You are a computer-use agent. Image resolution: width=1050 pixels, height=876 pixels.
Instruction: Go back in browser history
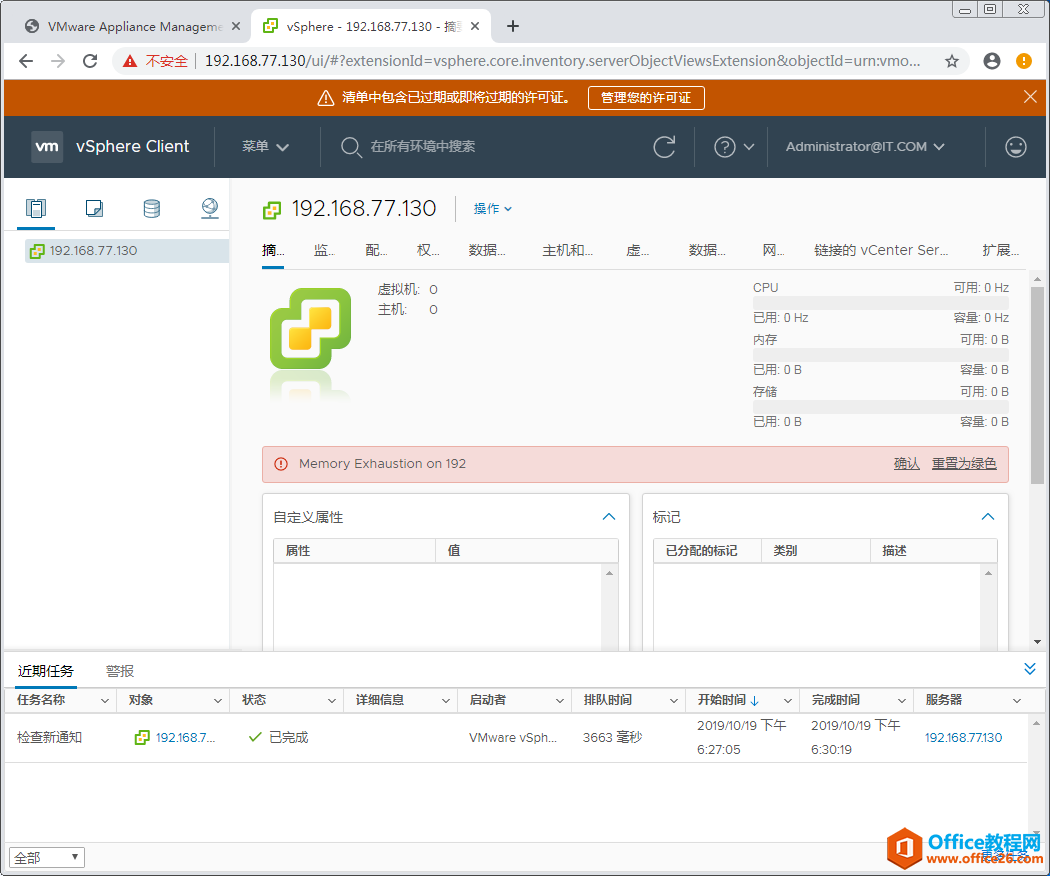click(26, 61)
